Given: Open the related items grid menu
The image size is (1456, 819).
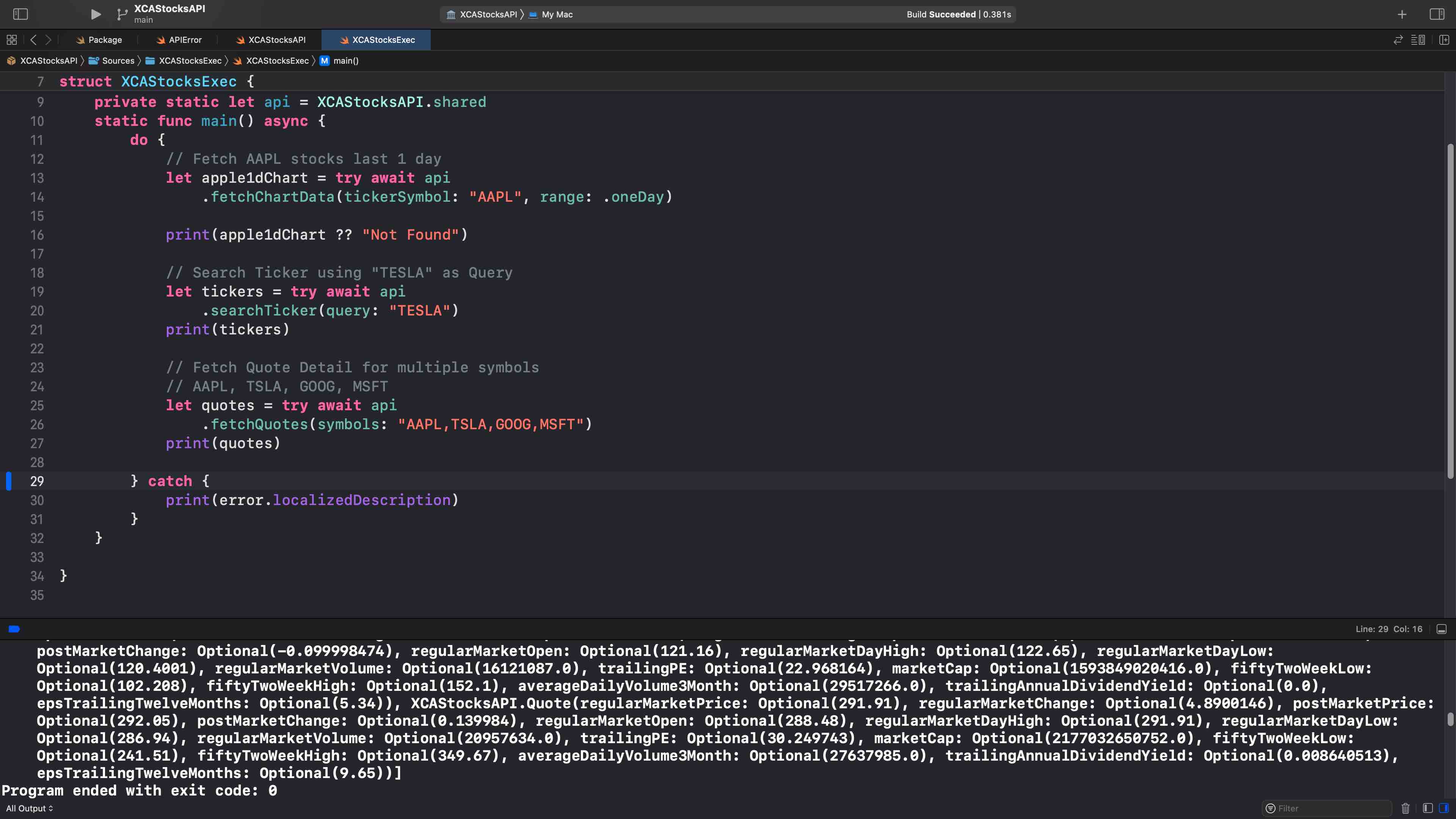Looking at the screenshot, I should coord(11,39).
